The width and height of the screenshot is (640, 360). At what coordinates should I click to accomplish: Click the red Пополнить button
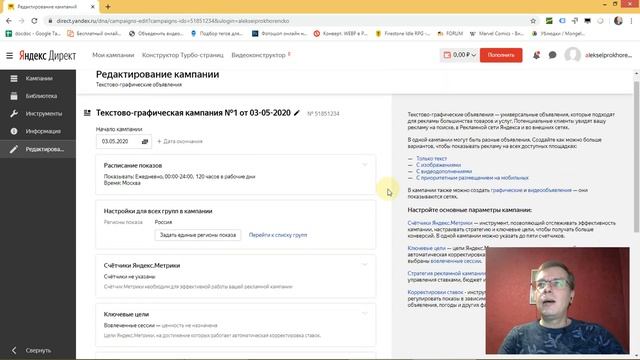501,55
